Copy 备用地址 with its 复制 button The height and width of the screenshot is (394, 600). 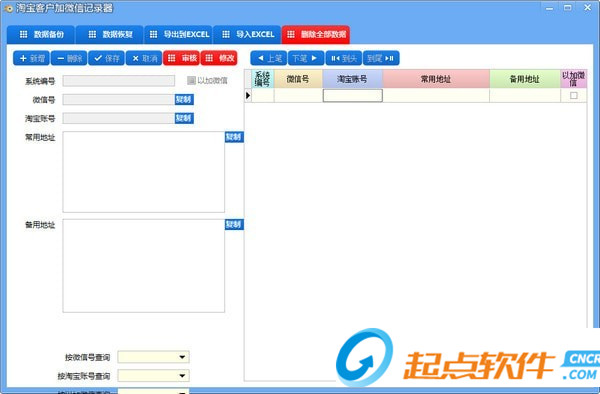[234, 225]
